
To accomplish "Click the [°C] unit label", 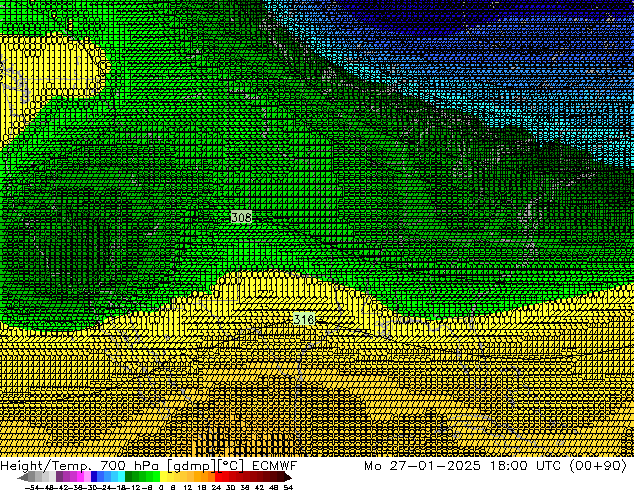I will (x=231, y=466).
